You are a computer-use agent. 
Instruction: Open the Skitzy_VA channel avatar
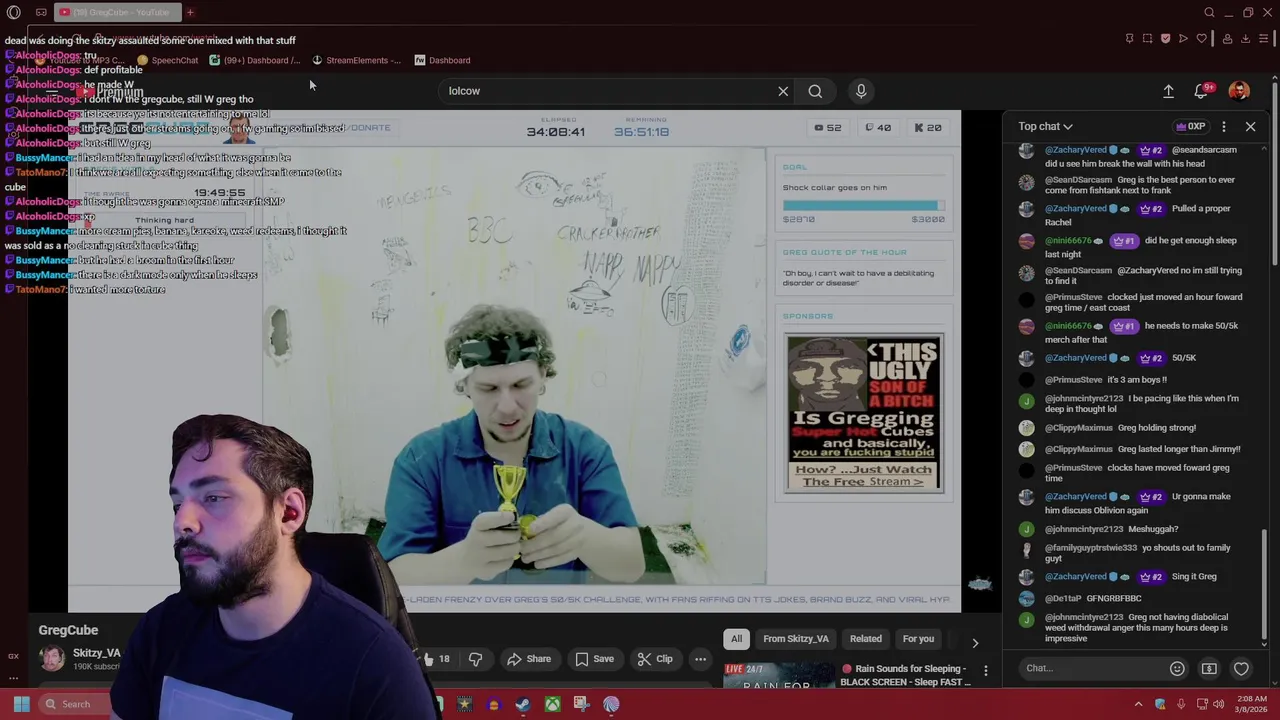[x=52, y=658]
